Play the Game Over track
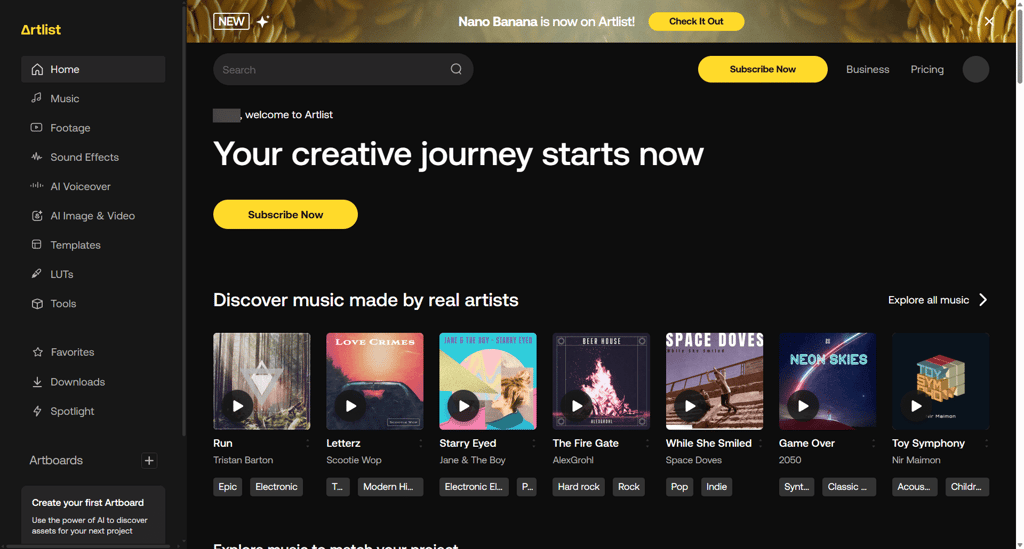 (x=803, y=406)
